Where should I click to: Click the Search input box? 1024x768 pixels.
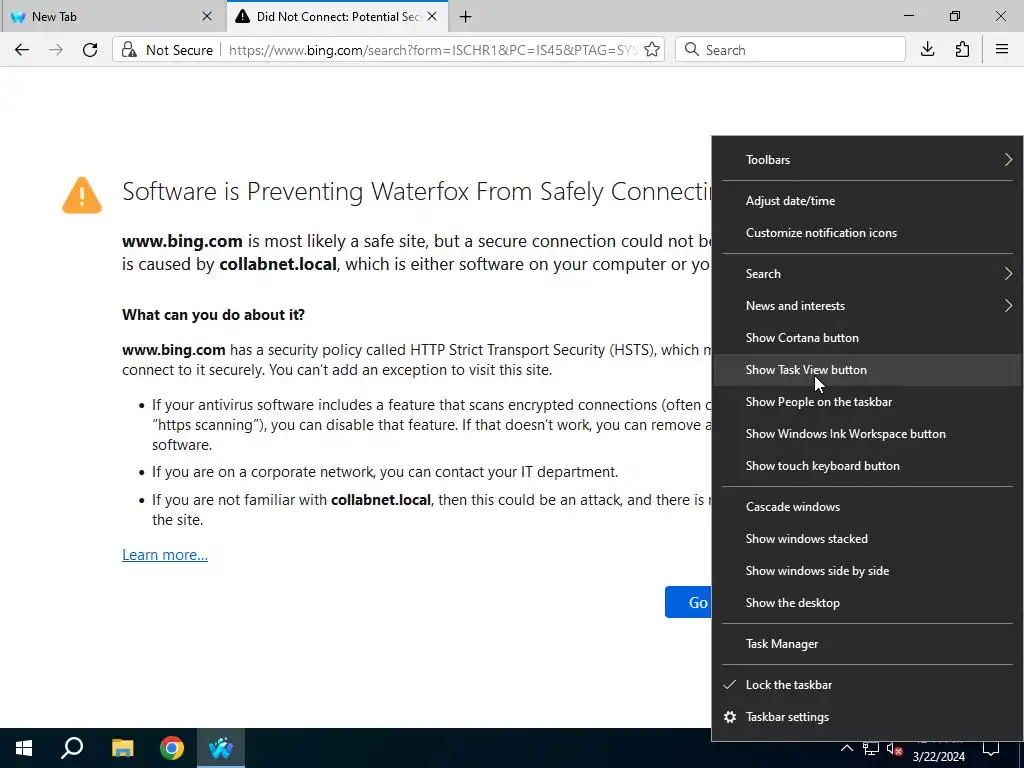(x=790, y=50)
